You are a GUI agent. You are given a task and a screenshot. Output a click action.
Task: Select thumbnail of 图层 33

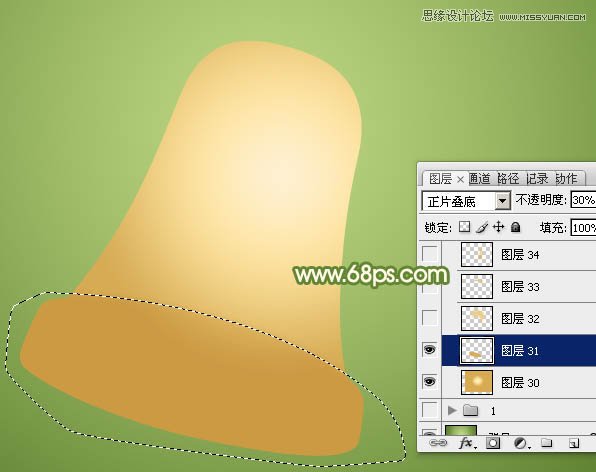[477, 286]
